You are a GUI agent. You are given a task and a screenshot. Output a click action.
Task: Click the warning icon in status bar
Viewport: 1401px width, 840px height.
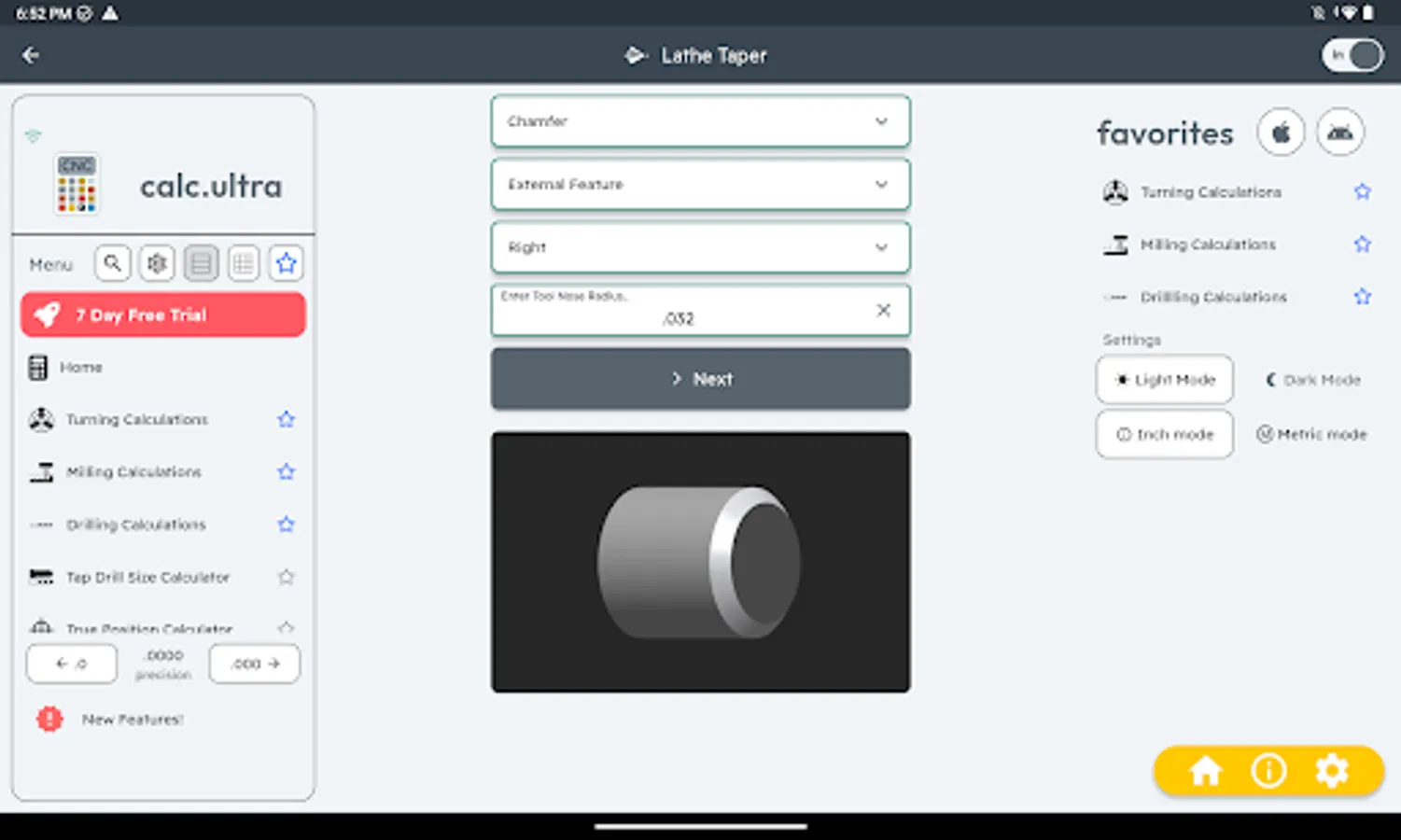(110, 13)
